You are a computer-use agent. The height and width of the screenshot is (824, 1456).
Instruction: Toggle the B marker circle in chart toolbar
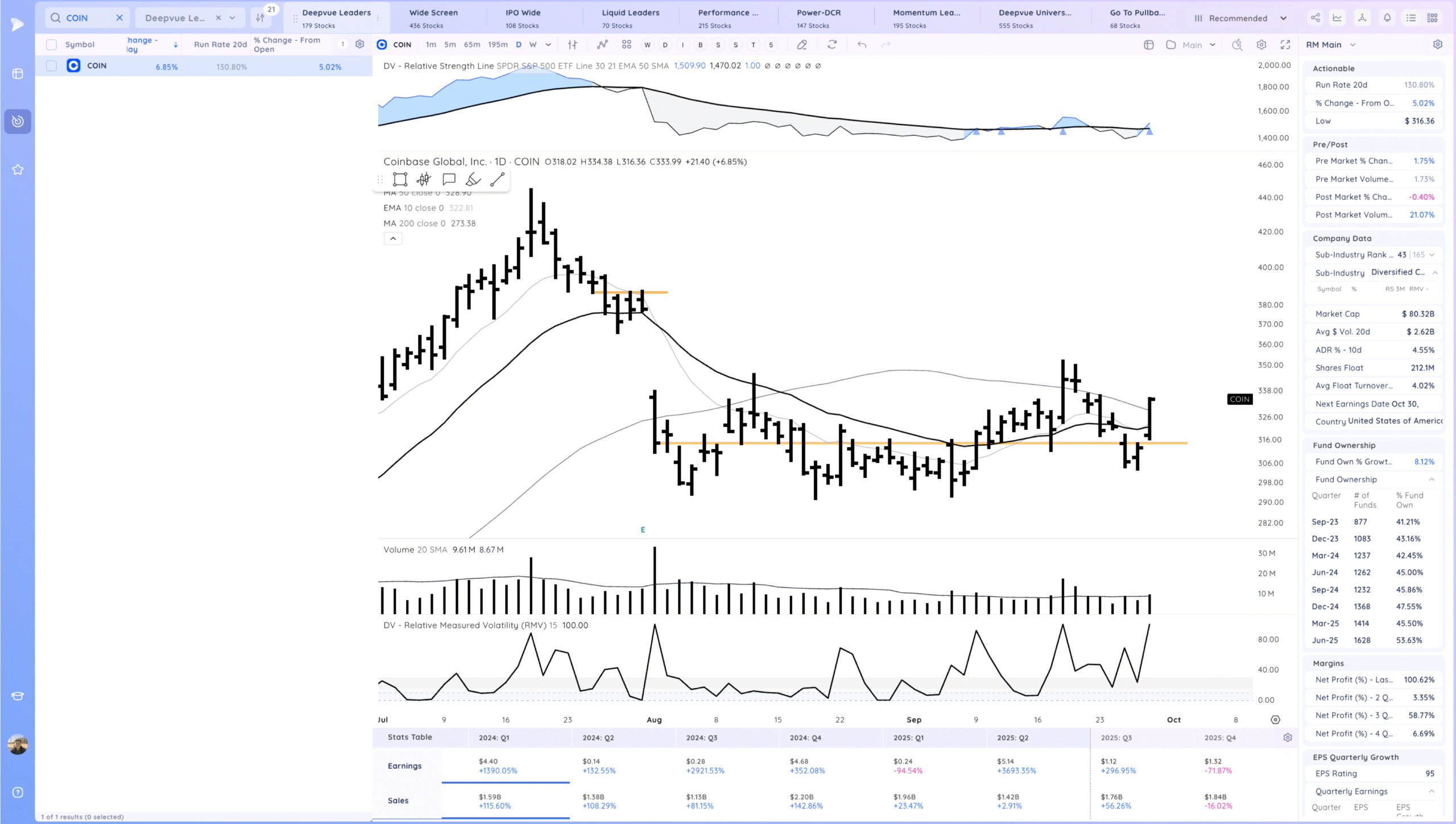[700, 44]
